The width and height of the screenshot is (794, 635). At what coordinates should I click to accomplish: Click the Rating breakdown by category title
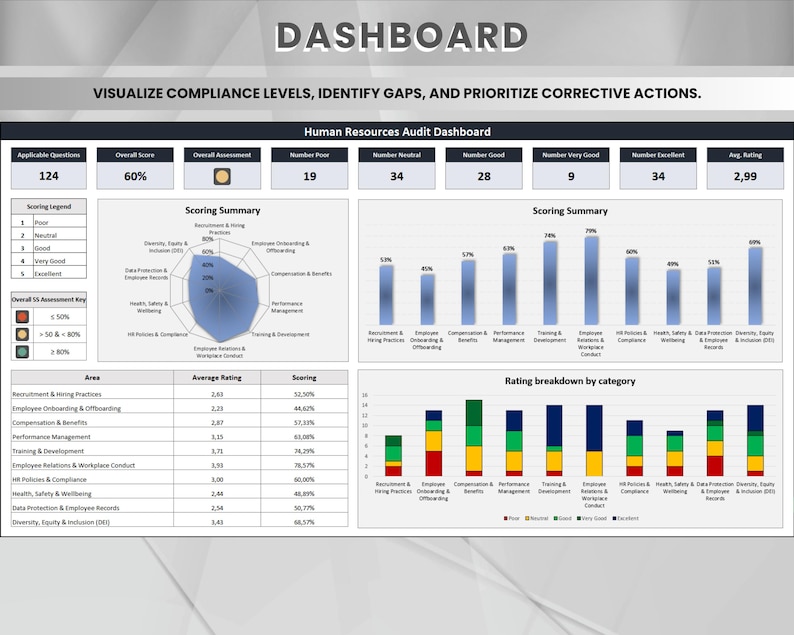(570, 381)
